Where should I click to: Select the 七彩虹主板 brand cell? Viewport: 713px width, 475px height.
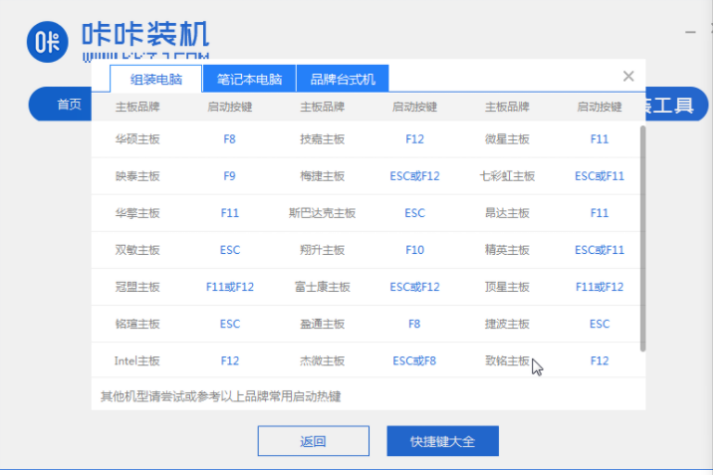507,176
